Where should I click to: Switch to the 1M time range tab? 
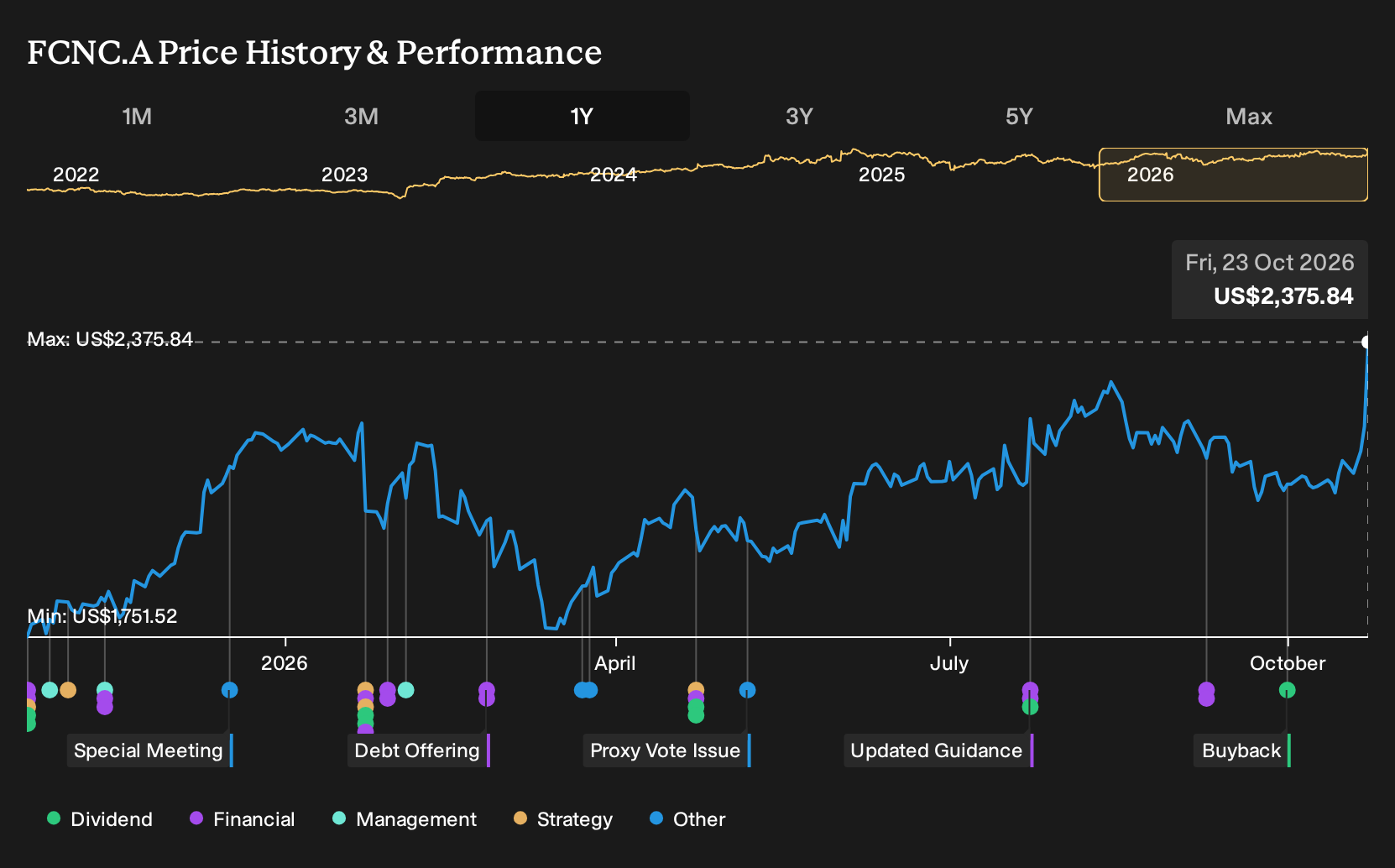click(137, 116)
